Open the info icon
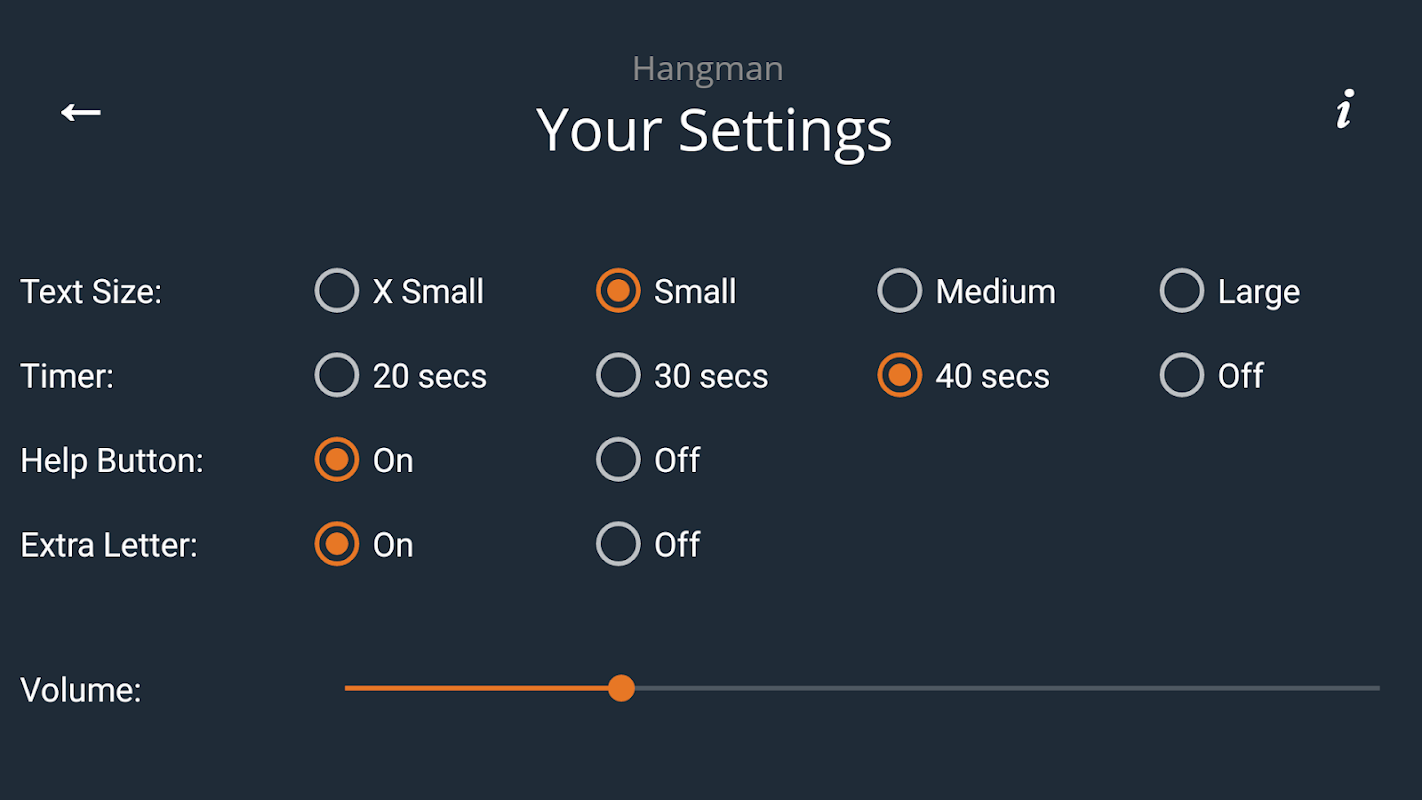The height and width of the screenshot is (800, 1422). pyautogui.click(x=1345, y=109)
